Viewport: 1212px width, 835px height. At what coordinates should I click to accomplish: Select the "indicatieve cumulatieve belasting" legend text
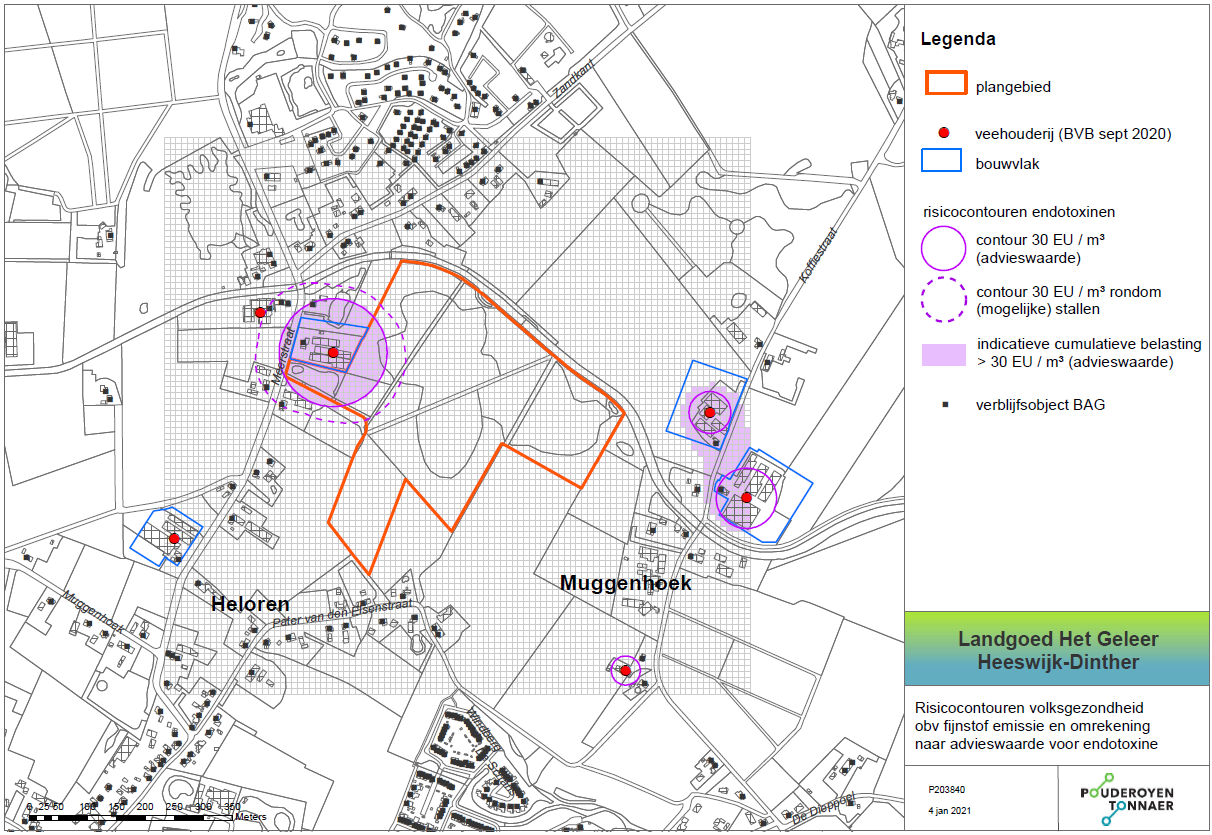click(x=1089, y=344)
